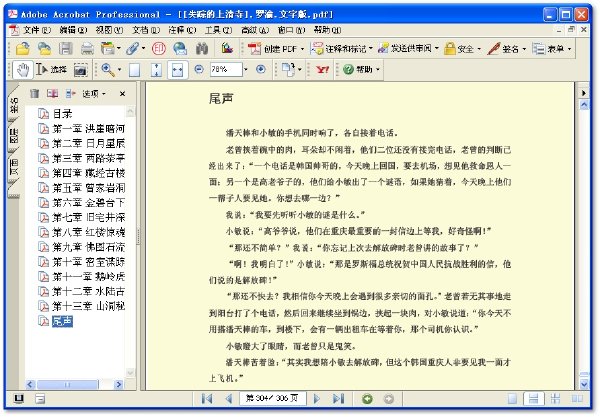
Task: Go to the first page arrow
Action: 207,399
